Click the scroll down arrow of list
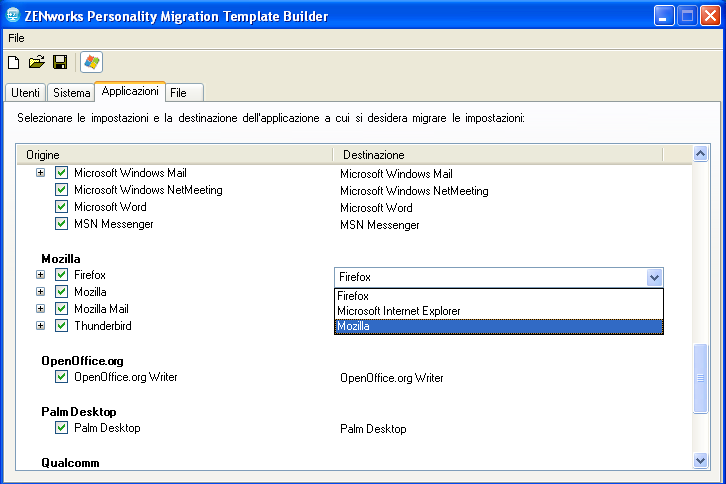Viewport: 726px width, 484px height. [x=701, y=459]
